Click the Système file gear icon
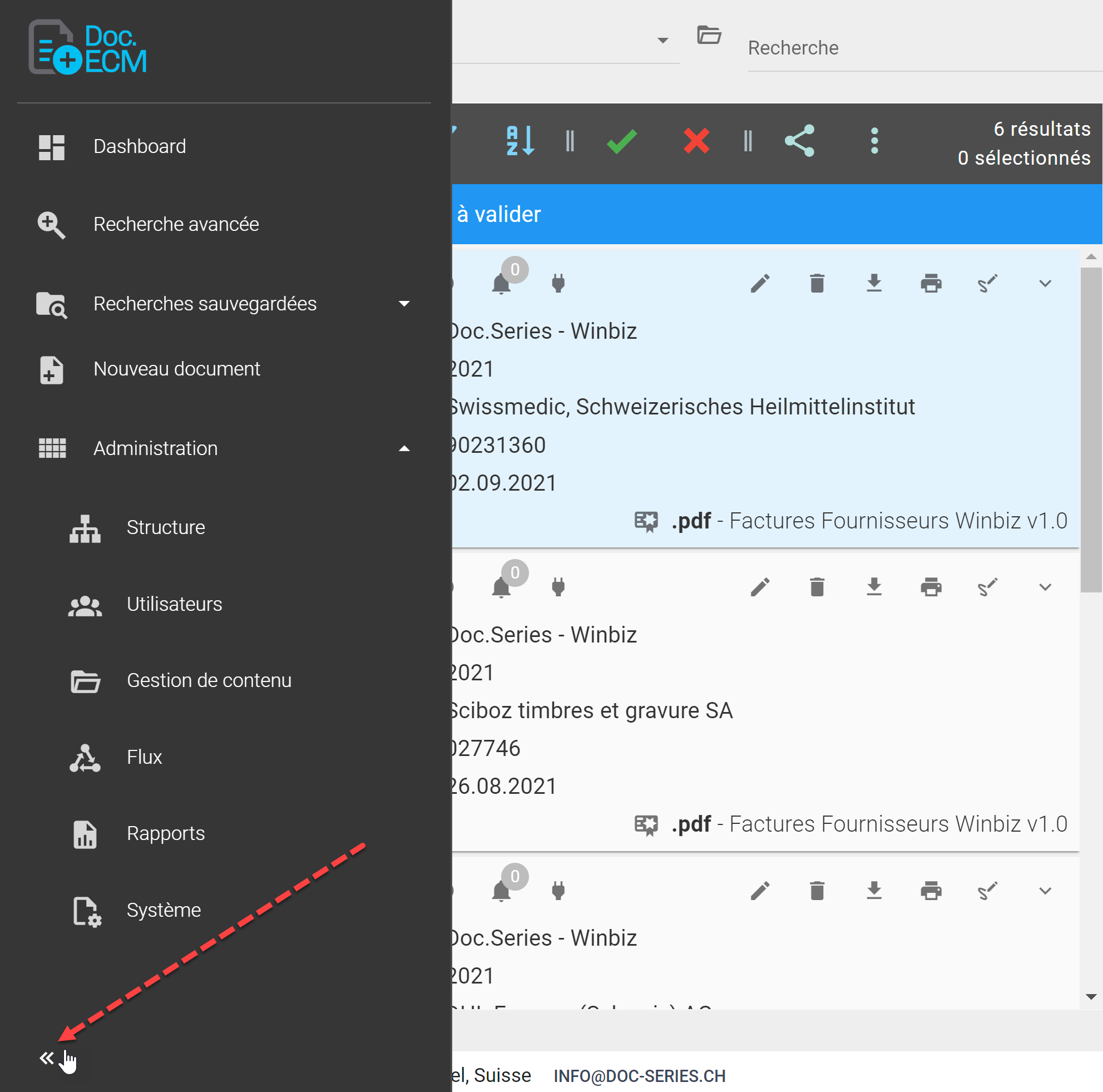Viewport: 1103px width, 1092px height. click(87, 912)
